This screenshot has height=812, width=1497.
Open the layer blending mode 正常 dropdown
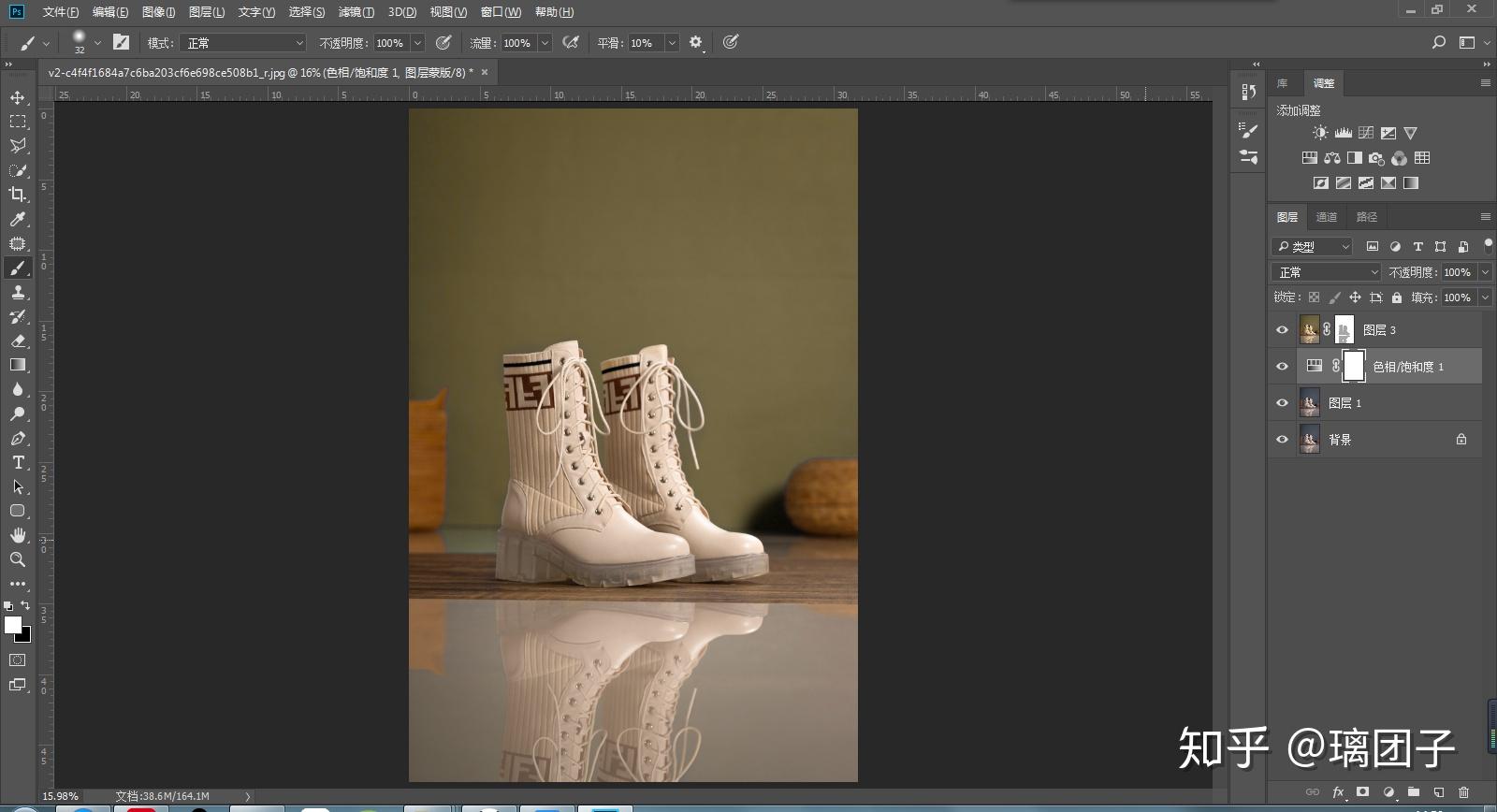point(1326,272)
